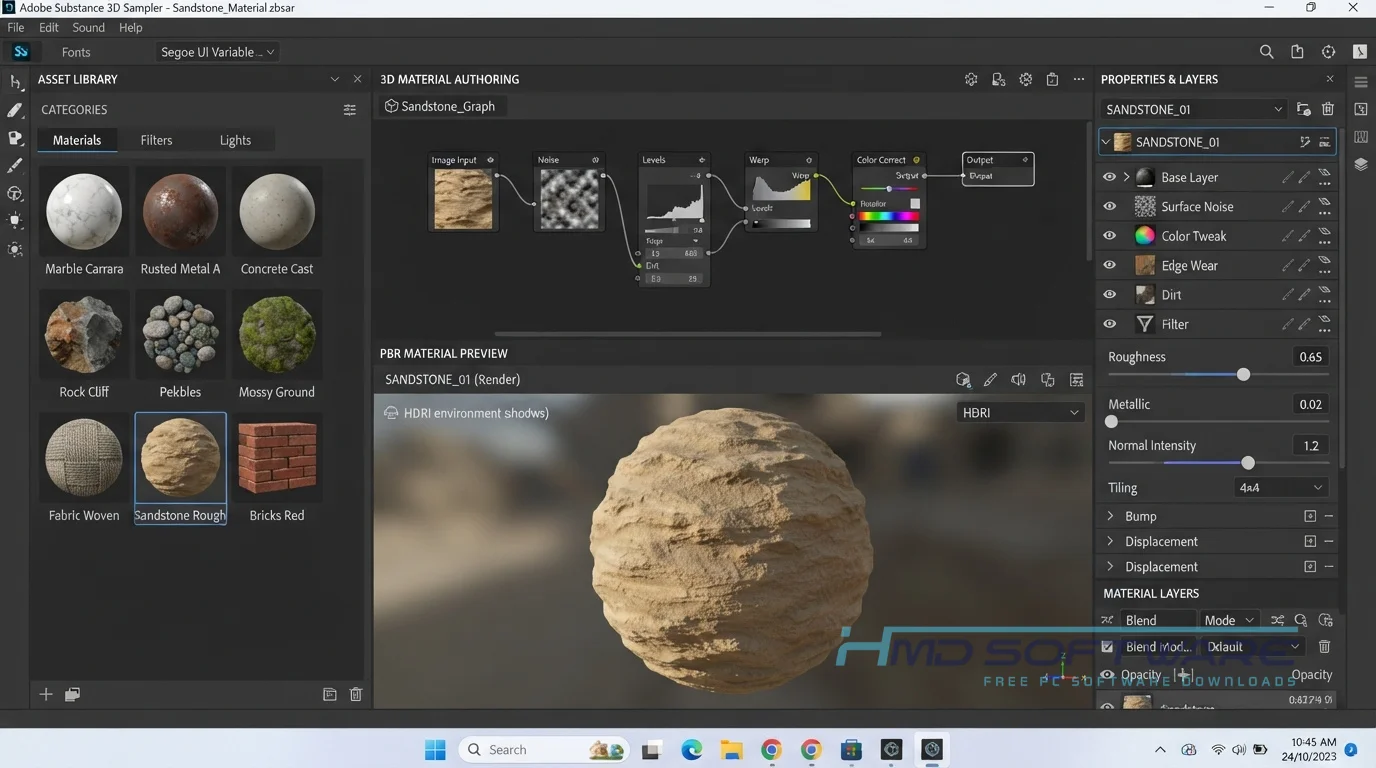Select the Mossy Ground material thumbnail
1376x768 pixels.
277,333
